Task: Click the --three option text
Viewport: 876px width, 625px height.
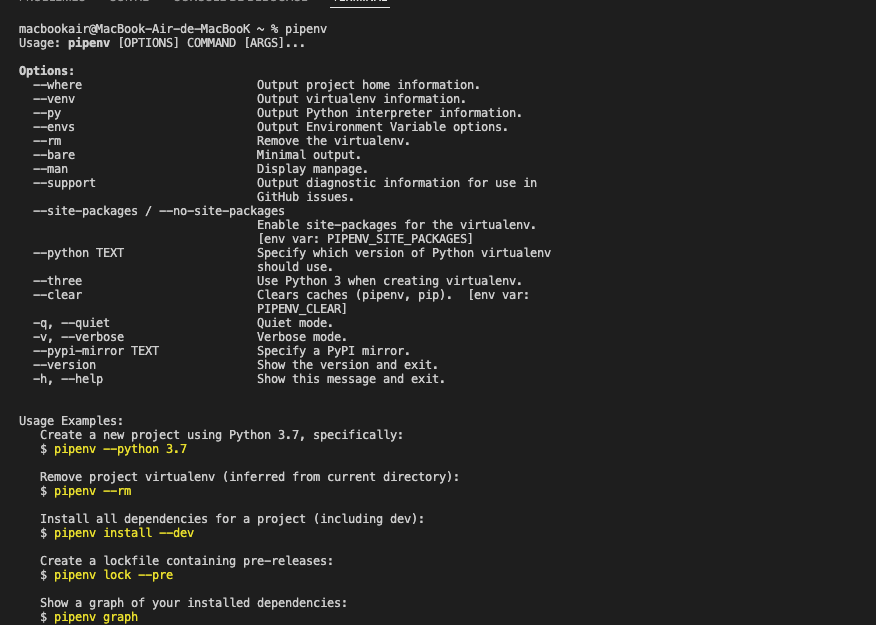Action: coord(58,281)
